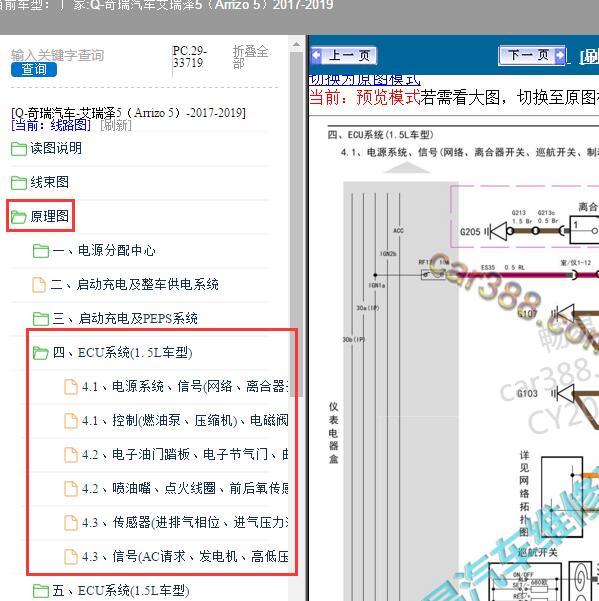
Task: Click document icon beside 二、启动充电及整车供电系统
Action: pos(39,285)
